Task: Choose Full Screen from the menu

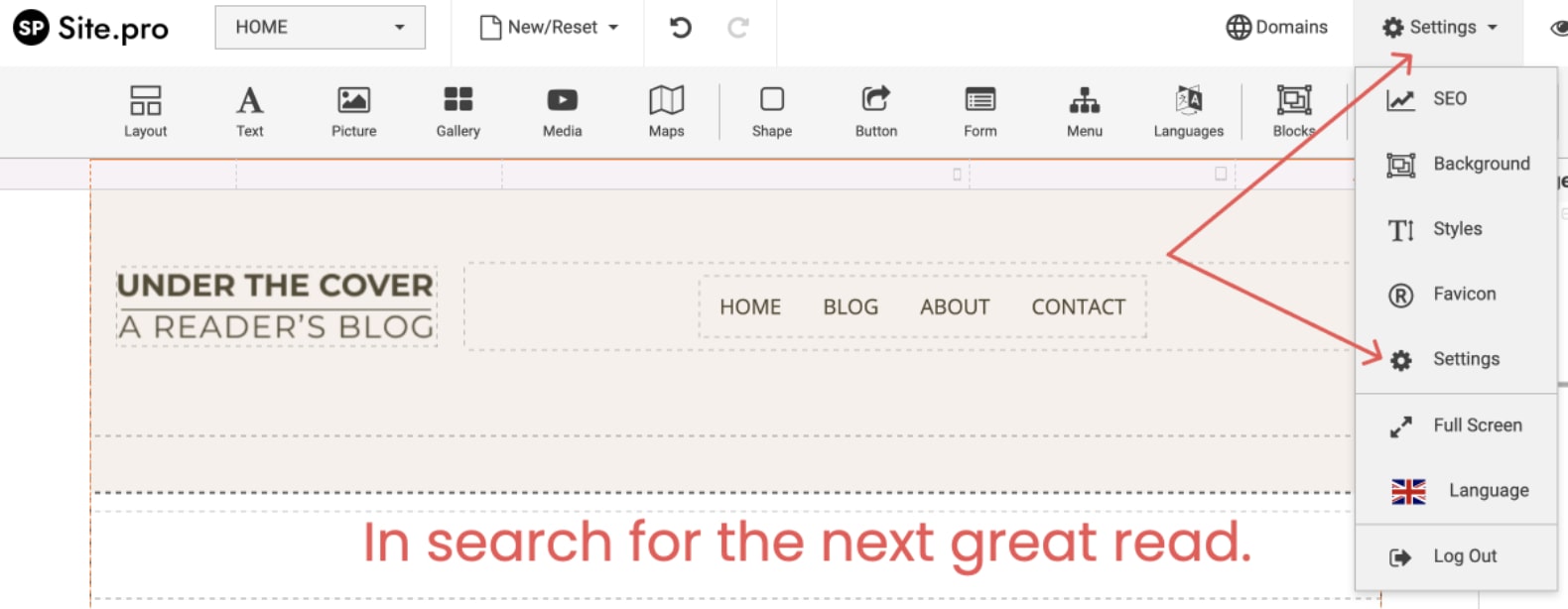Action: [x=1456, y=426]
